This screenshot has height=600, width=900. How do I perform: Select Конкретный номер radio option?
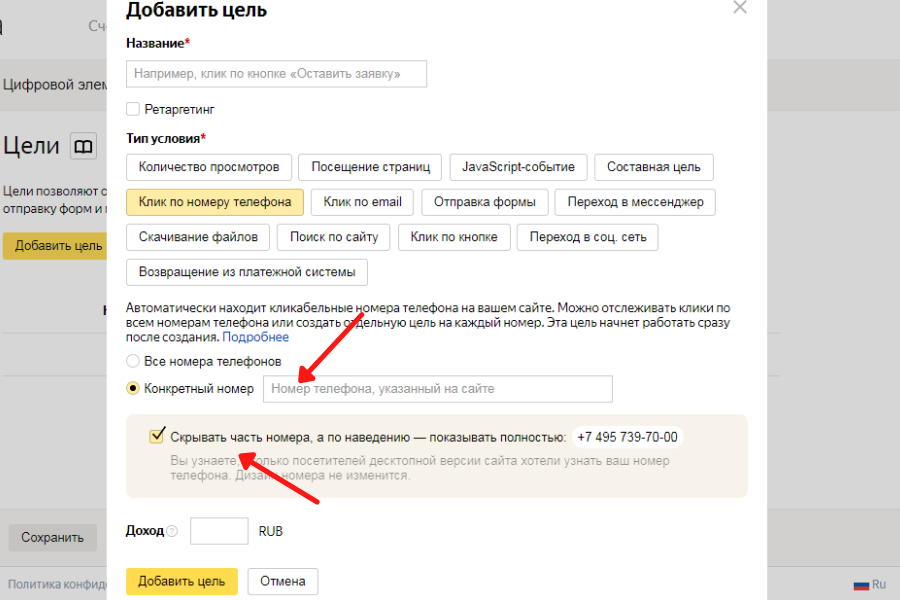click(x=133, y=389)
